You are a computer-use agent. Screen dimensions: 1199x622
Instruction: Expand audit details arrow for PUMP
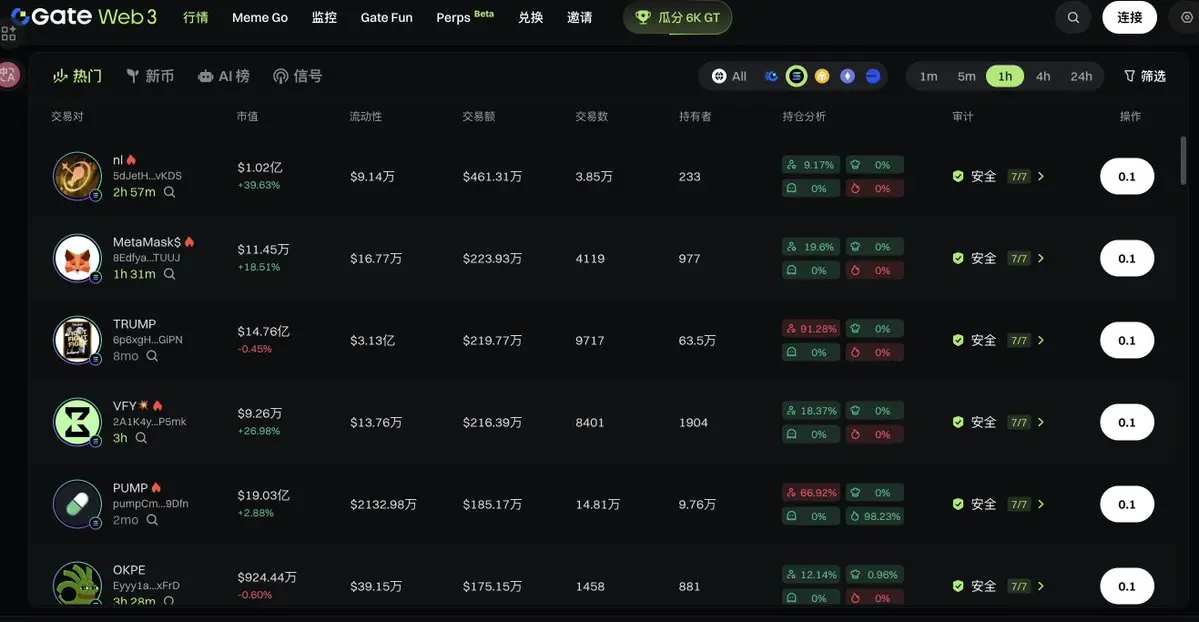(1041, 503)
